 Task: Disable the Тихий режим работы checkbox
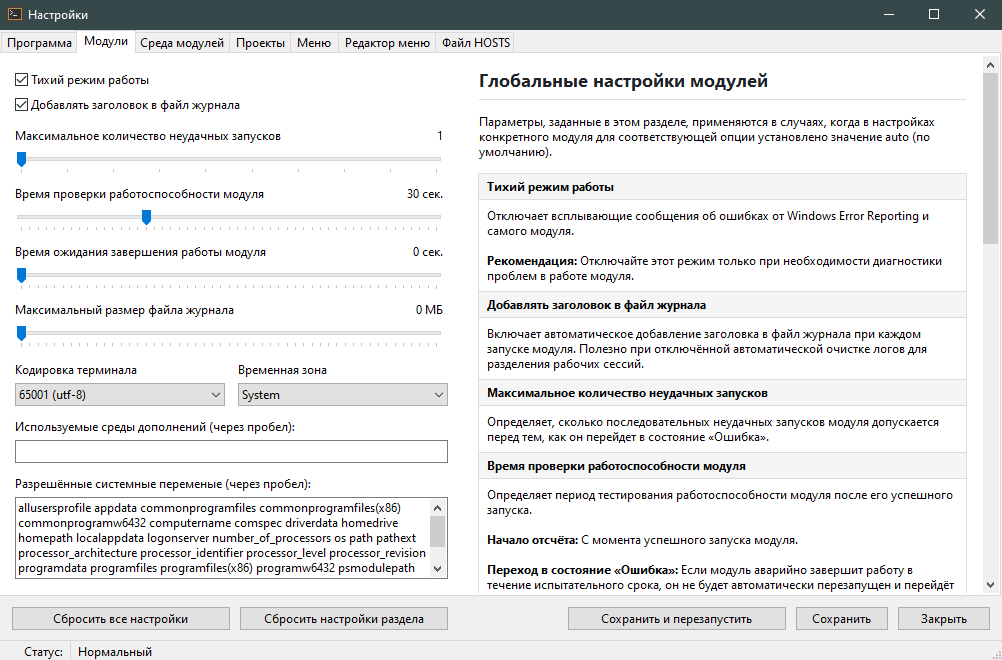pos(22,80)
